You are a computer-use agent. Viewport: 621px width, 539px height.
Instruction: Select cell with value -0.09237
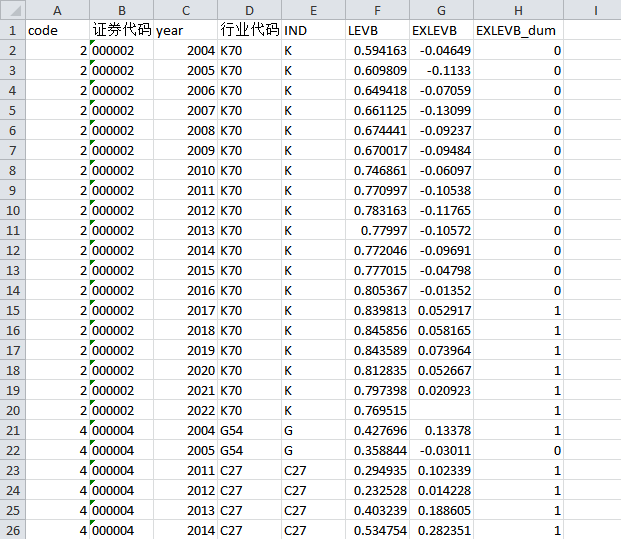(441, 130)
